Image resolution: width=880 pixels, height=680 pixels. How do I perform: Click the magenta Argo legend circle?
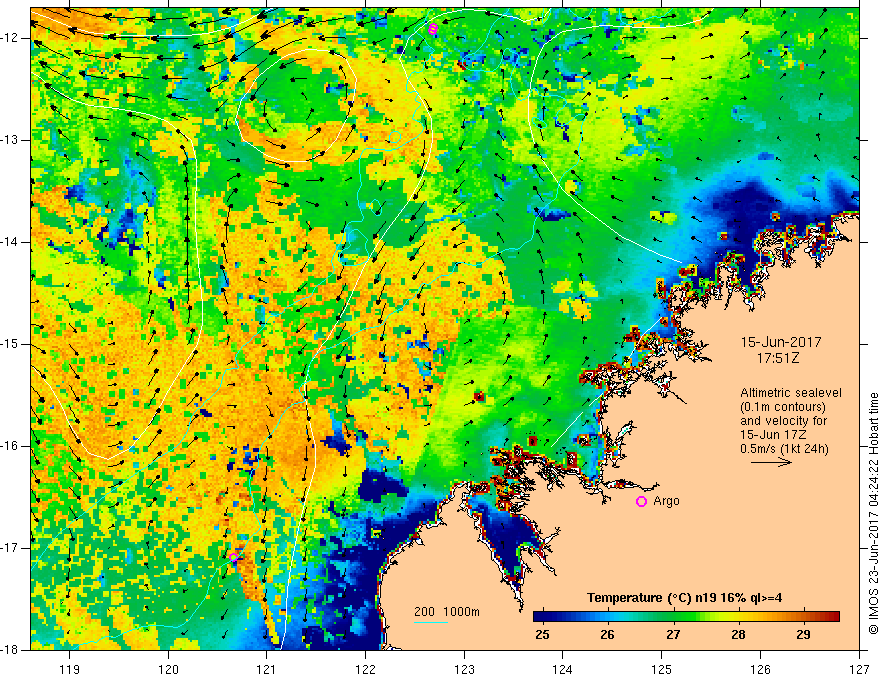641,502
